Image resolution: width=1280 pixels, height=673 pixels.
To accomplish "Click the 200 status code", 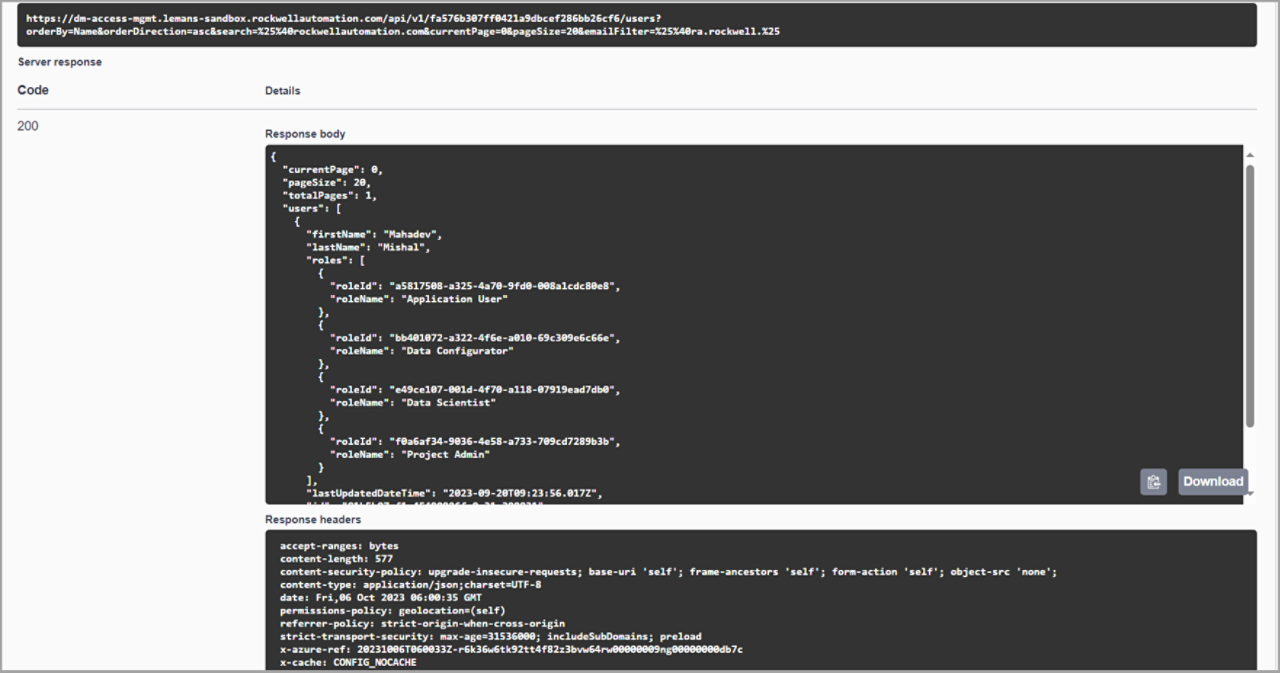I will coord(28,126).
